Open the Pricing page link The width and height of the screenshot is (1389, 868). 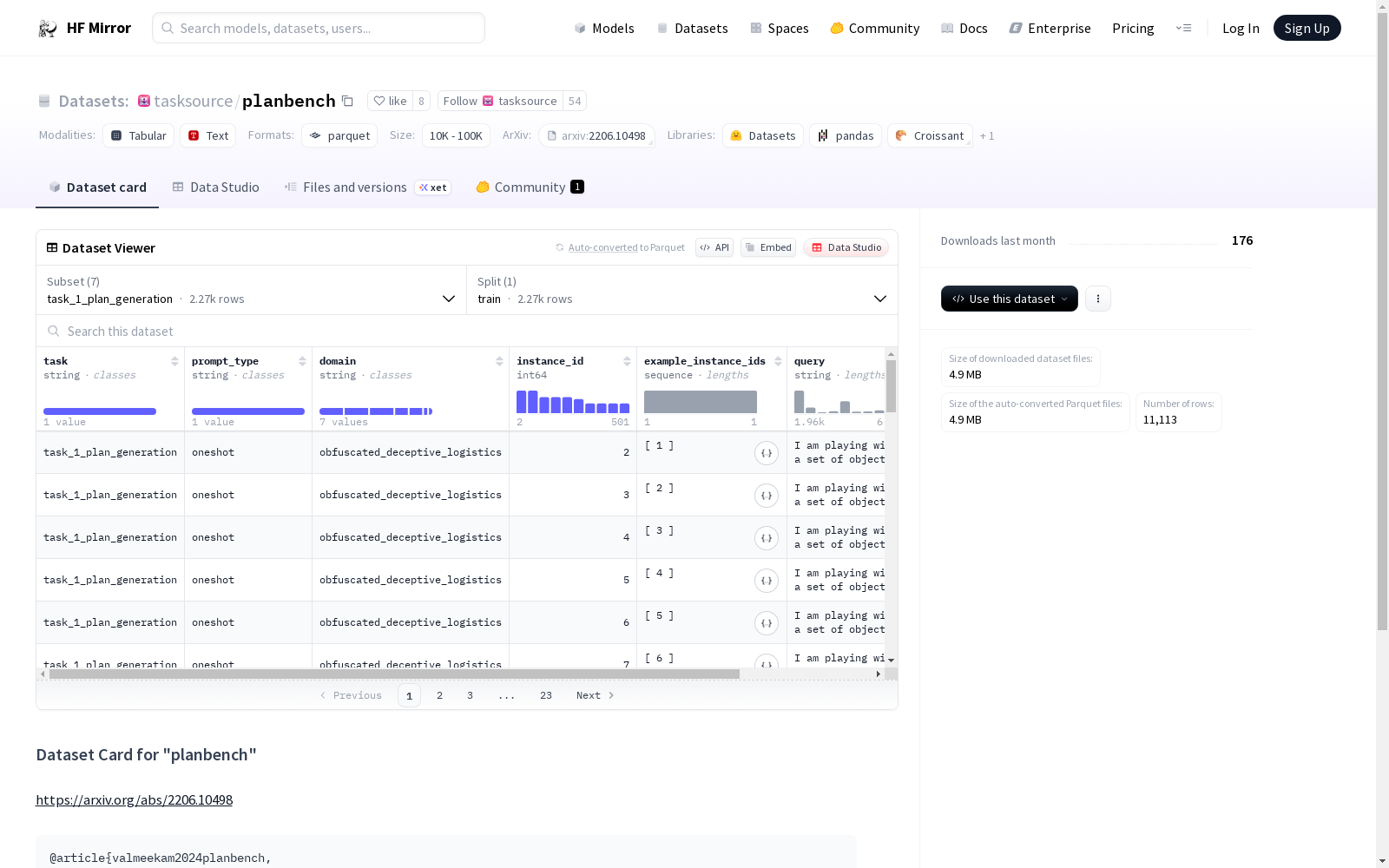(1133, 29)
